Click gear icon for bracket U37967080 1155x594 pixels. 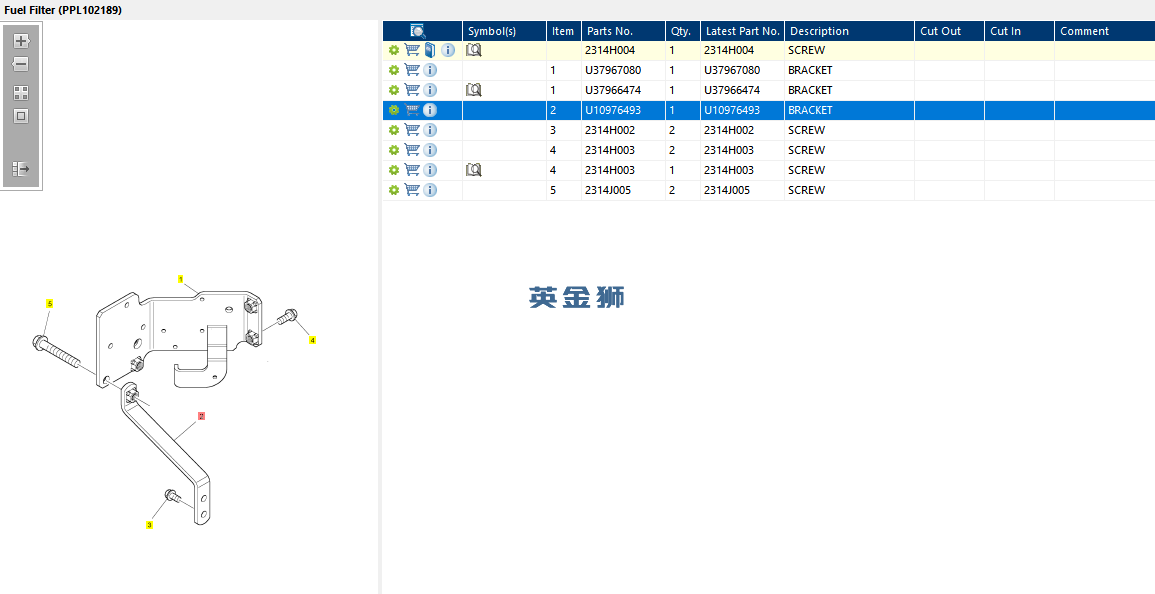point(394,70)
